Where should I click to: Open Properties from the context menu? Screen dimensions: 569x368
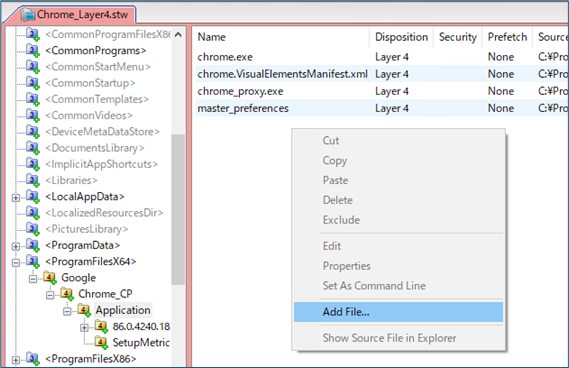[x=398, y=266]
